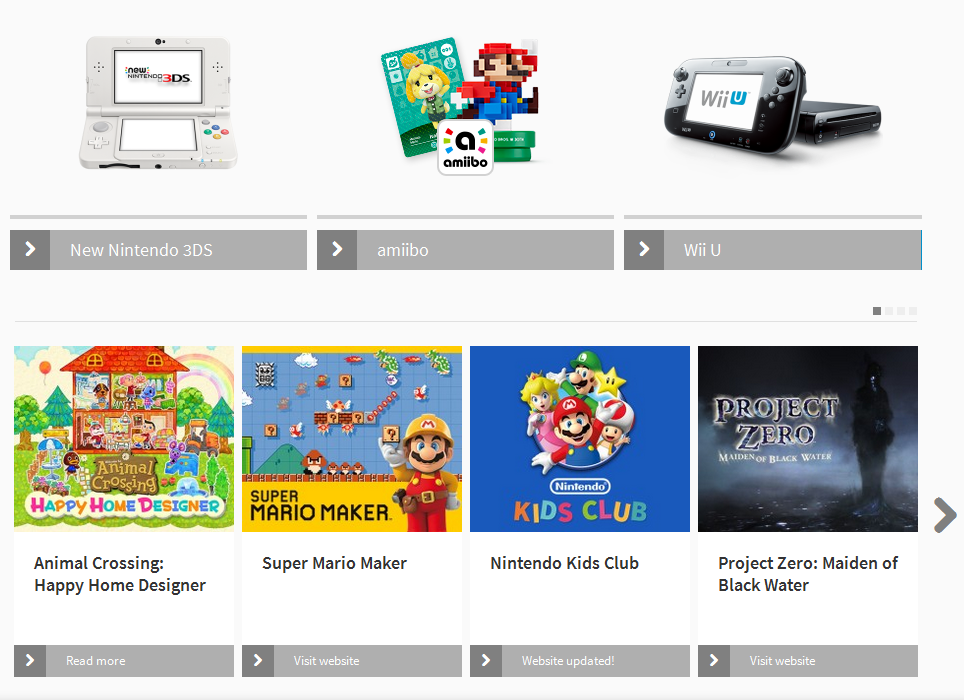Open the Nintendo Kids Club thumbnail
This screenshot has width=964, height=700.
pyautogui.click(x=580, y=439)
